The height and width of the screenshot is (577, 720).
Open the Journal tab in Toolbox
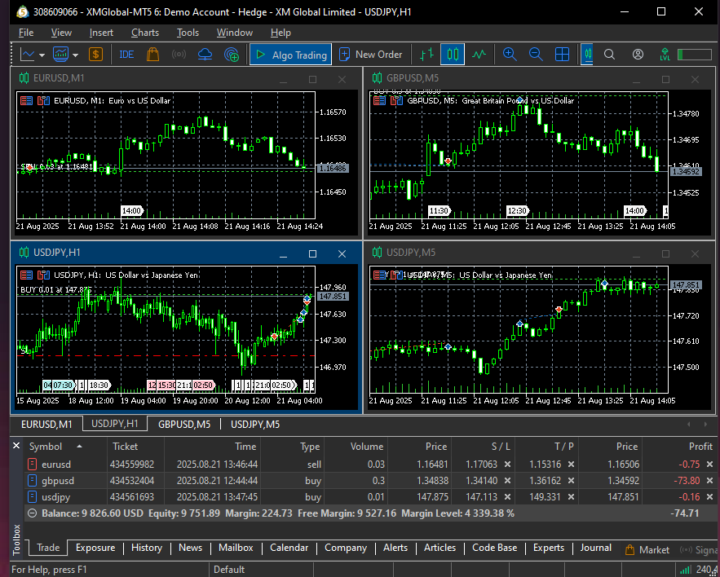[x=596, y=548]
